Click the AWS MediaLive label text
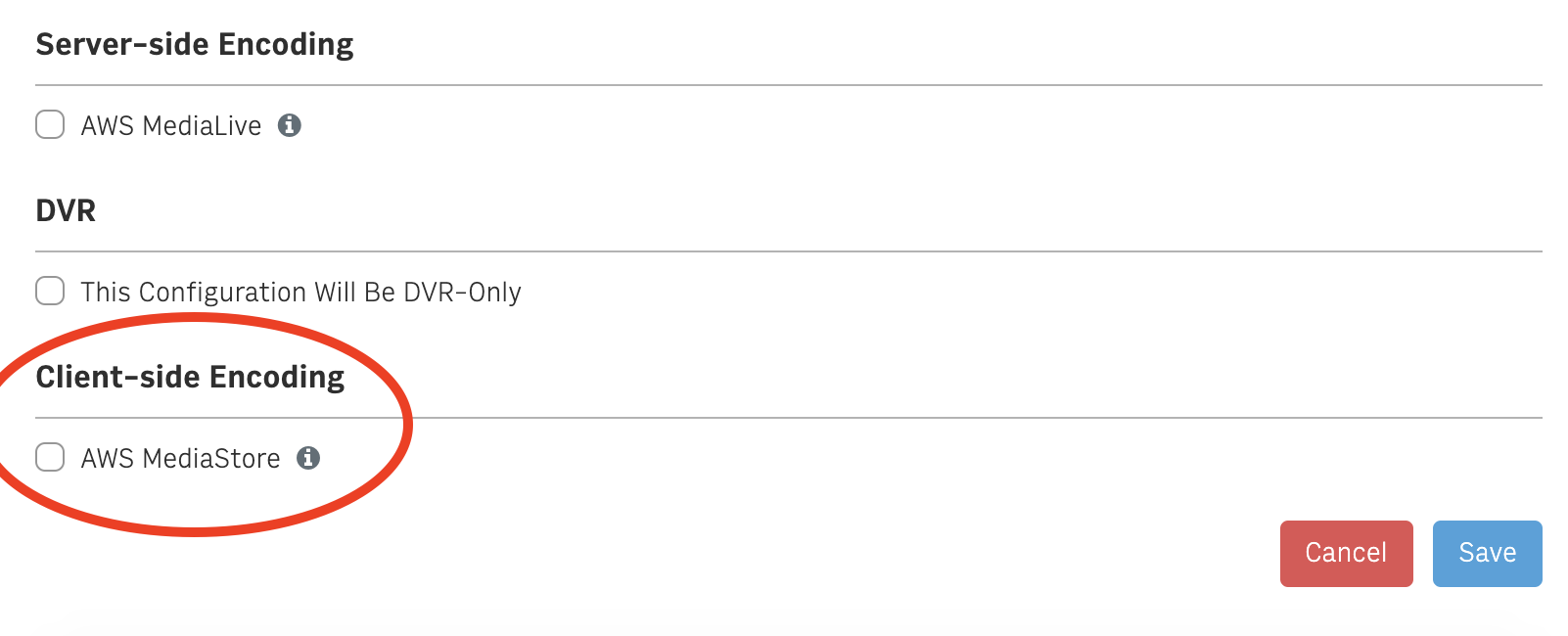The image size is (1568, 636). click(x=171, y=126)
